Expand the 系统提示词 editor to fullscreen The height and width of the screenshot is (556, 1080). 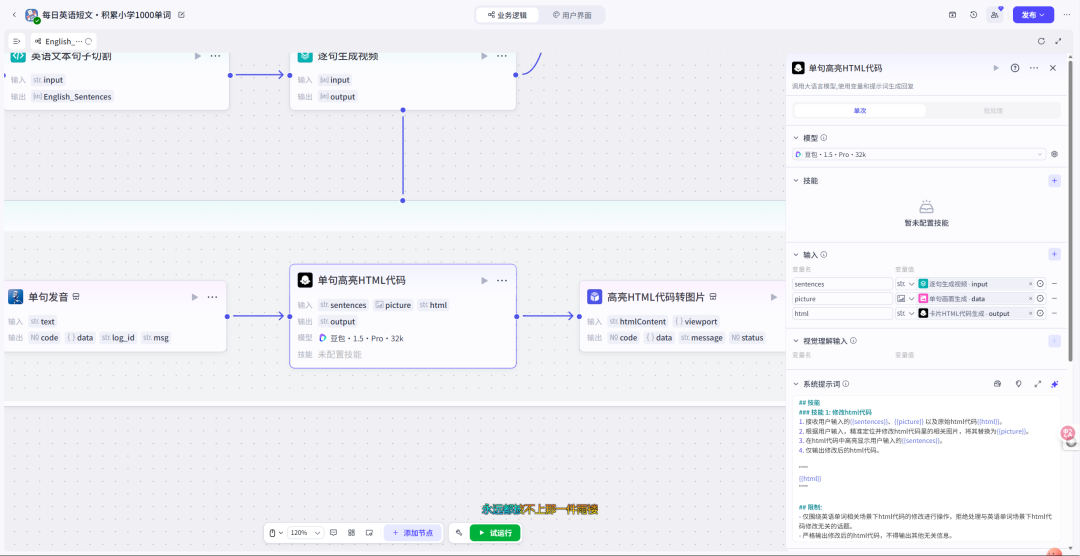1037,384
